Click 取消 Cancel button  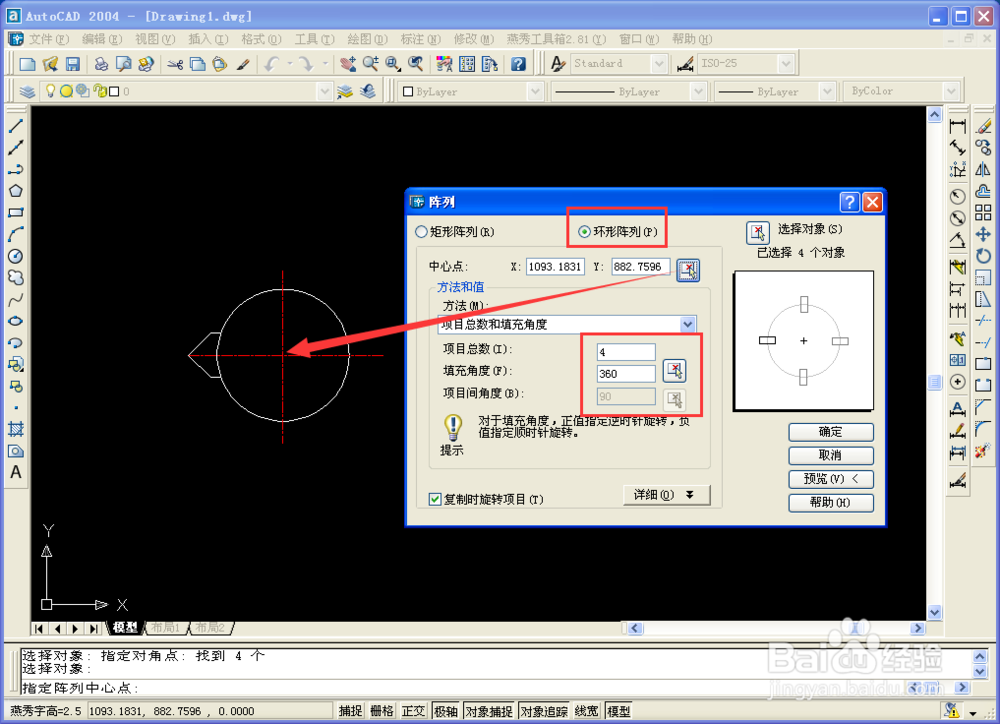pos(830,455)
